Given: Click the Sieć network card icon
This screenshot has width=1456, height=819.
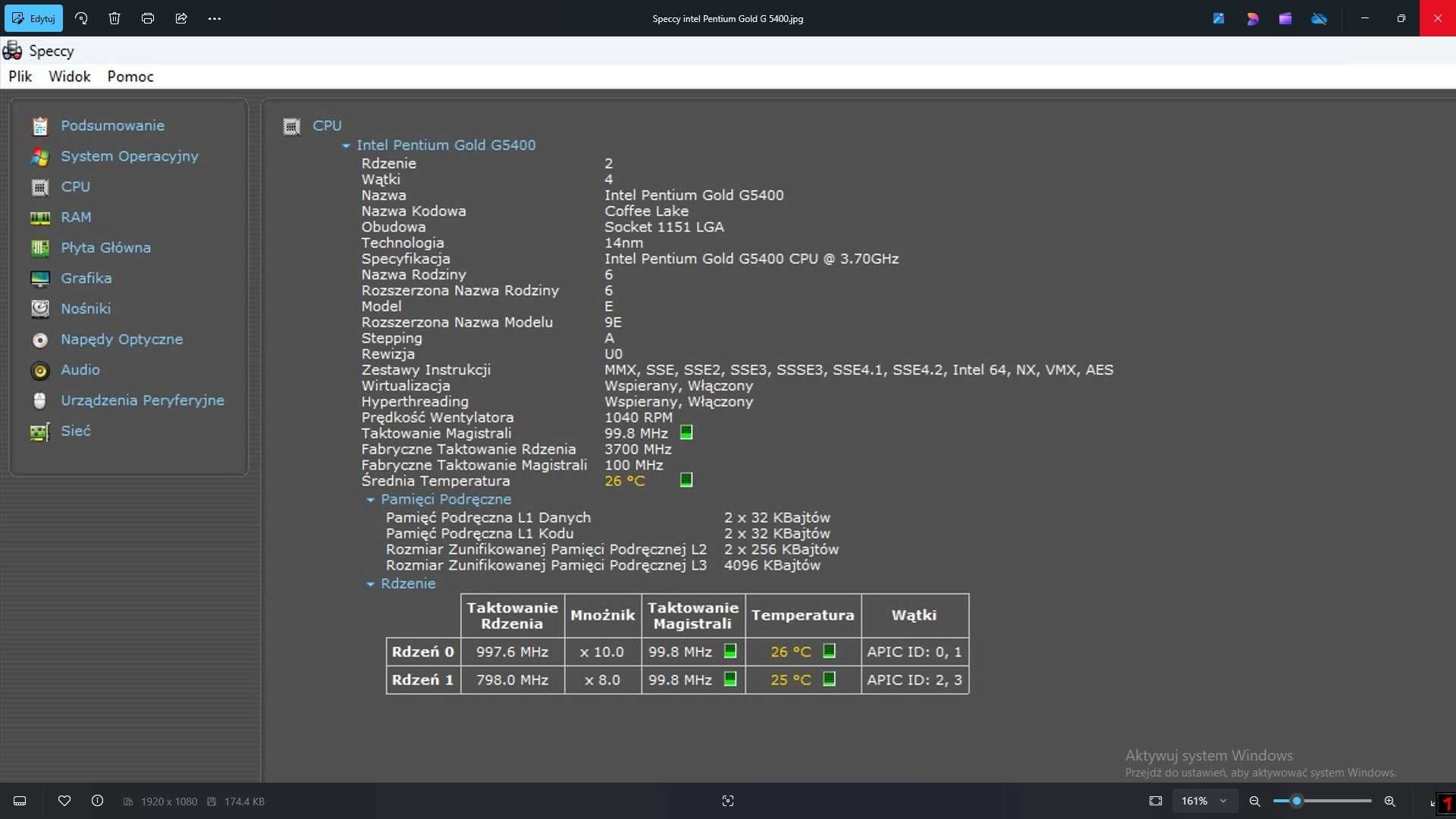Looking at the screenshot, I should pos(40,431).
